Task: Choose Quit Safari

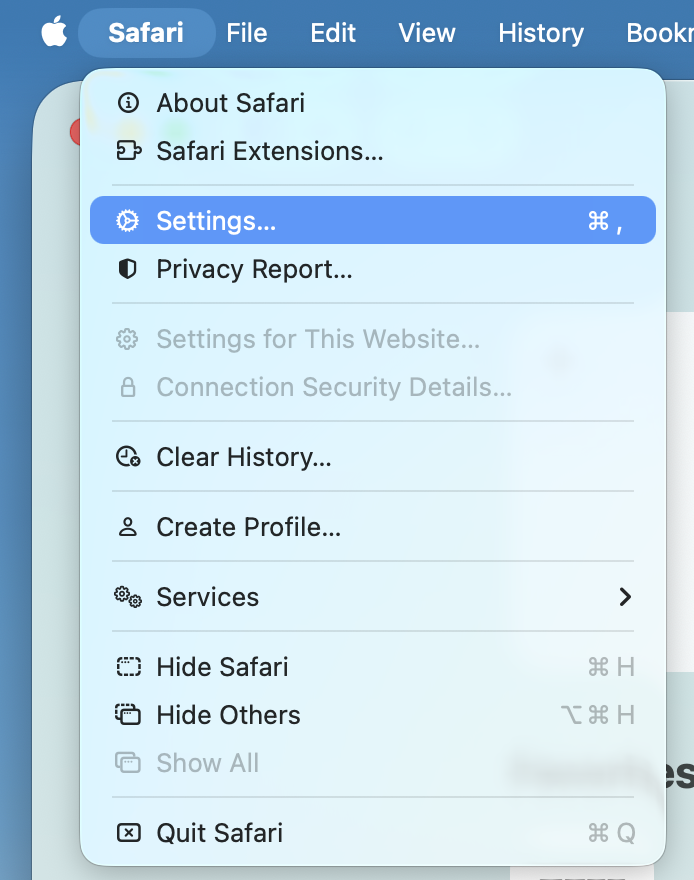Action: pyautogui.click(x=219, y=832)
